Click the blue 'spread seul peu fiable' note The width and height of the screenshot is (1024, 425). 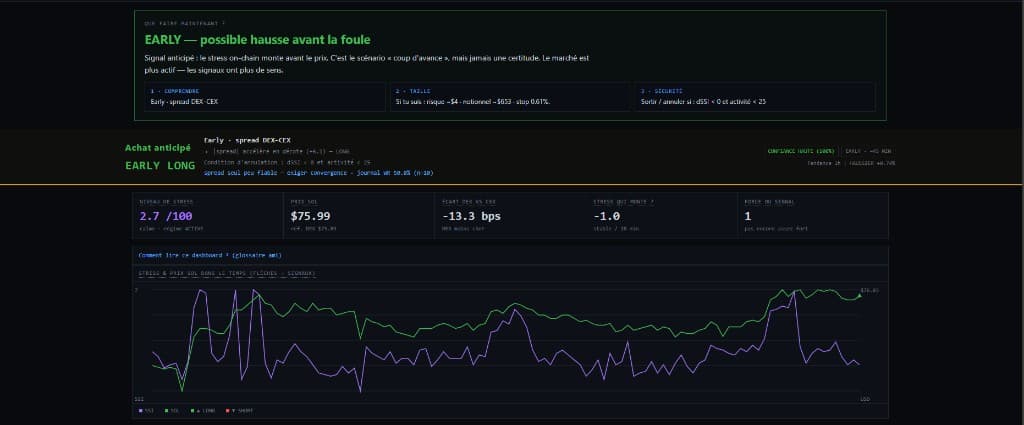(x=318, y=173)
